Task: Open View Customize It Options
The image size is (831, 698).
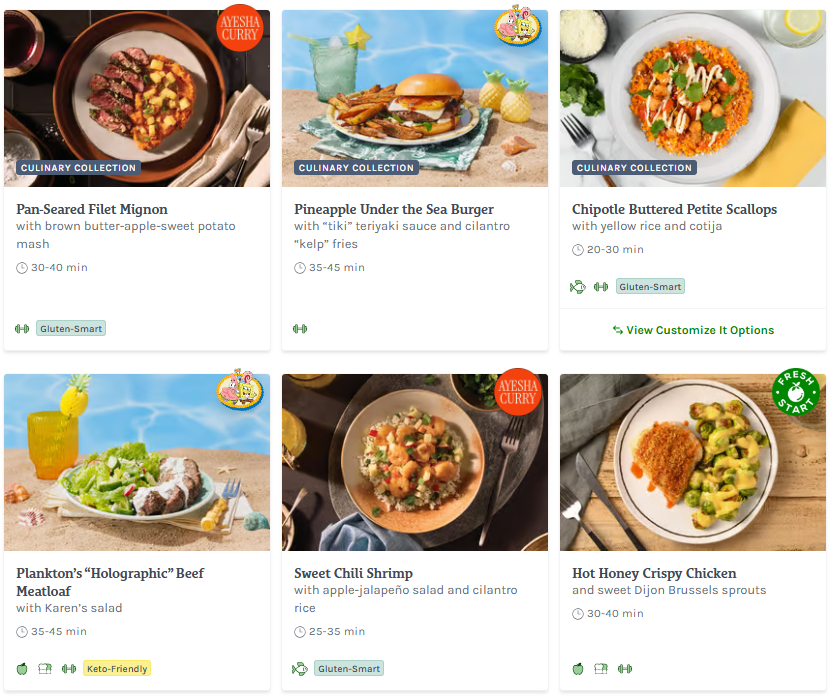Action: point(693,330)
